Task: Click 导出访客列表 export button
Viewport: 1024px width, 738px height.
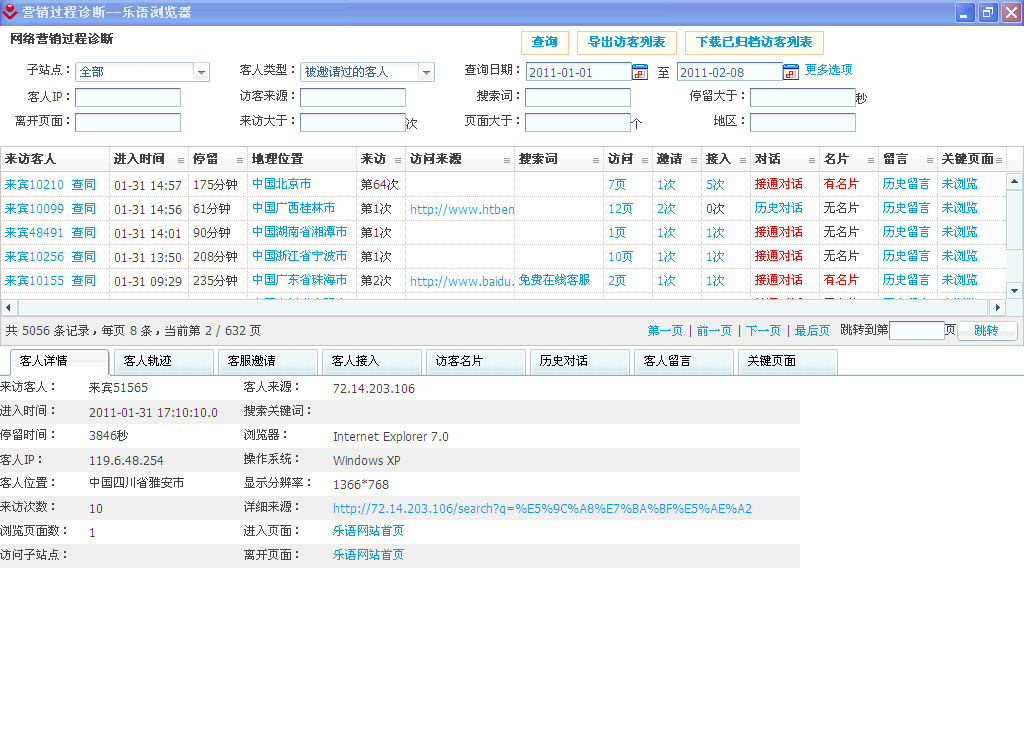Action: pos(626,42)
